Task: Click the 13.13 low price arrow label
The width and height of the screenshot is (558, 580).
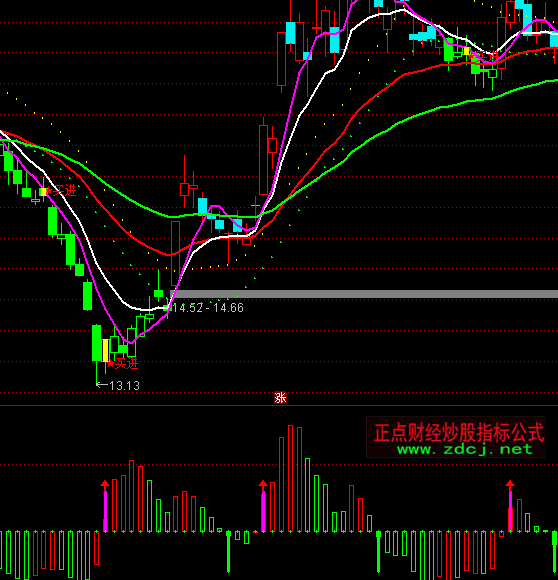Action: (118, 385)
